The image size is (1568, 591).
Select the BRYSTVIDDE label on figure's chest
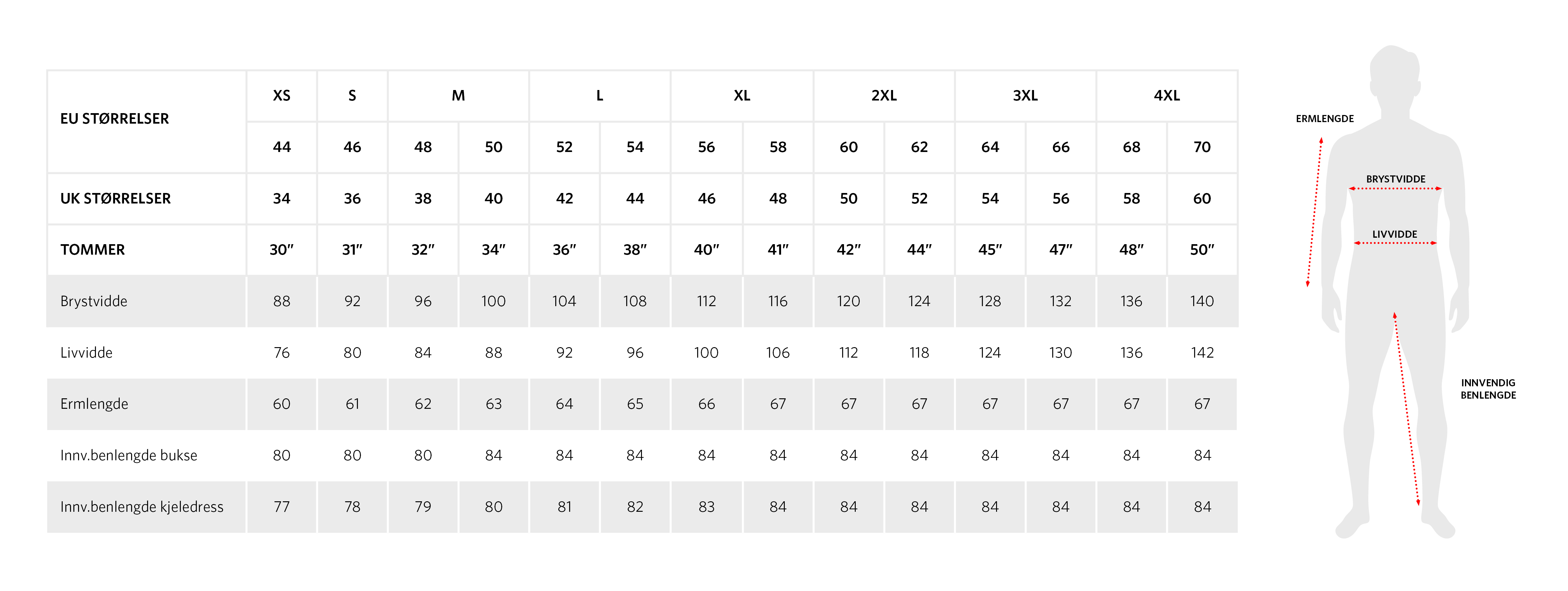coord(1395,179)
